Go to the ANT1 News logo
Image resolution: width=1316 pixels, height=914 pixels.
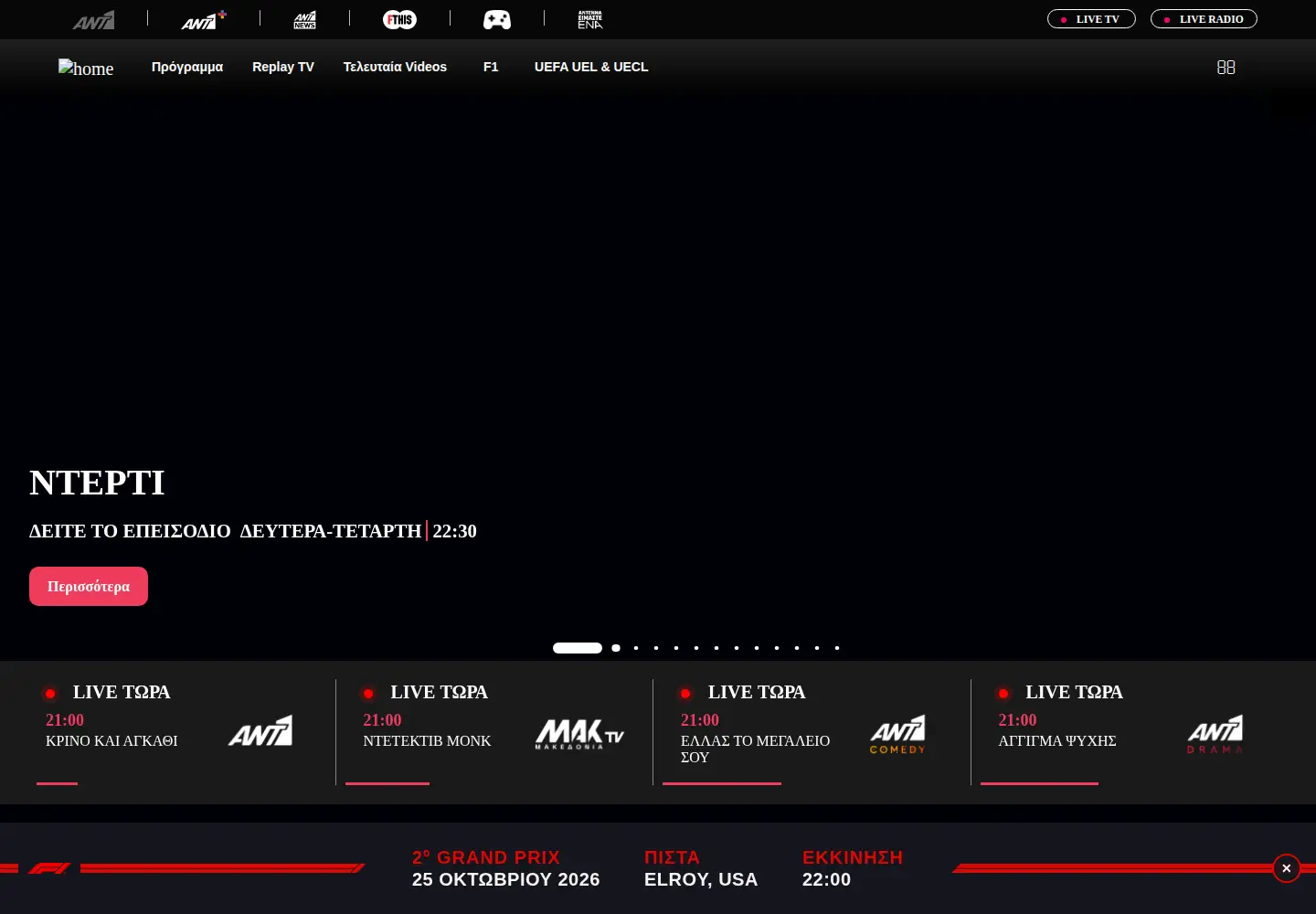tap(305, 19)
